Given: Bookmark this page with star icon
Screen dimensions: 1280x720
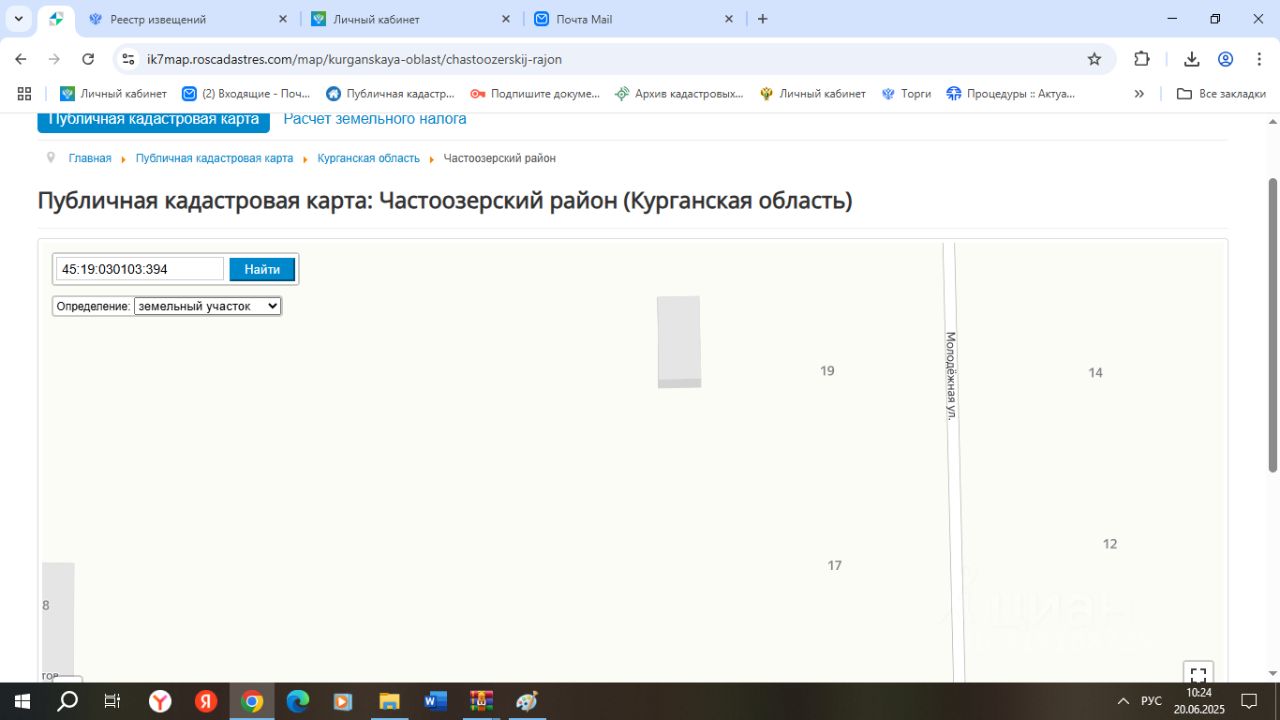Looking at the screenshot, I should 1094,59.
